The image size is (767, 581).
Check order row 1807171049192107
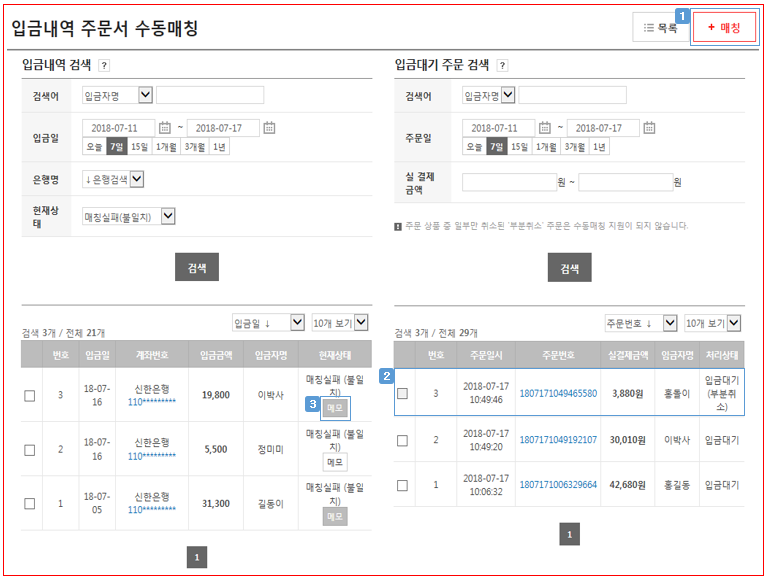pos(403,441)
